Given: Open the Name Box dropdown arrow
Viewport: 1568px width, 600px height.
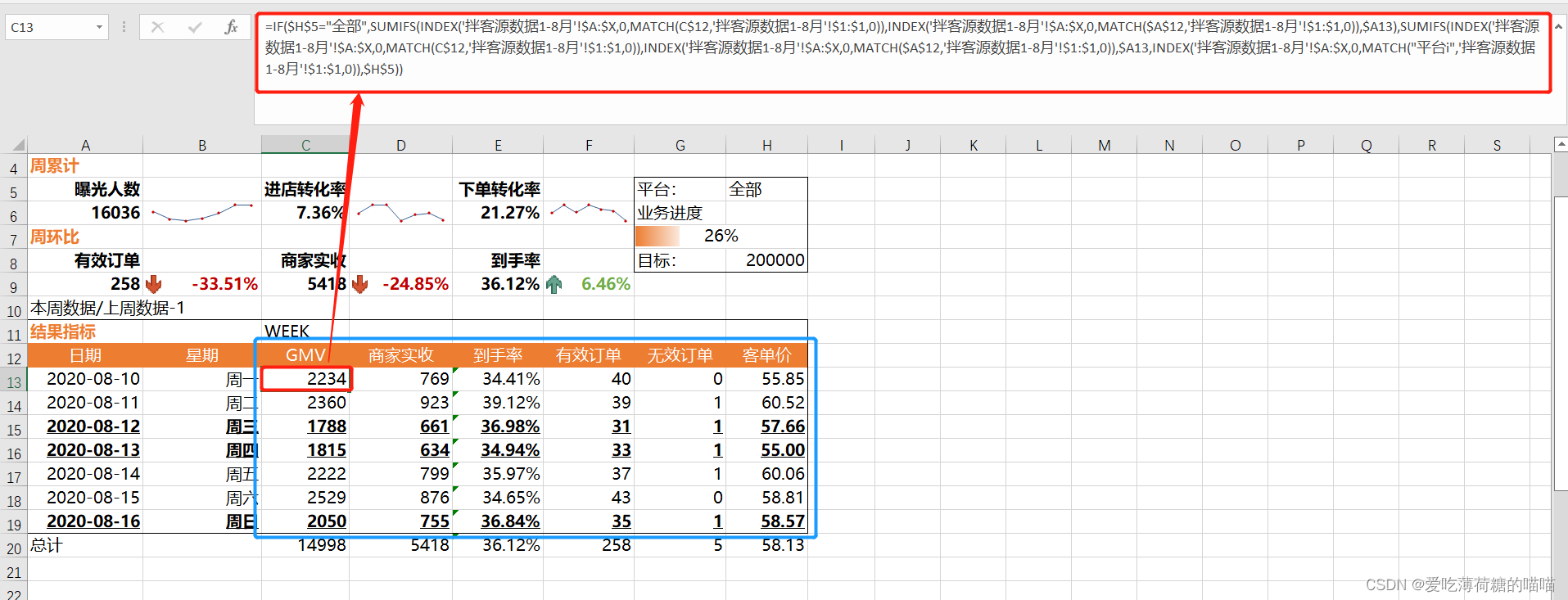Looking at the screenshot, I should point(99,27).
